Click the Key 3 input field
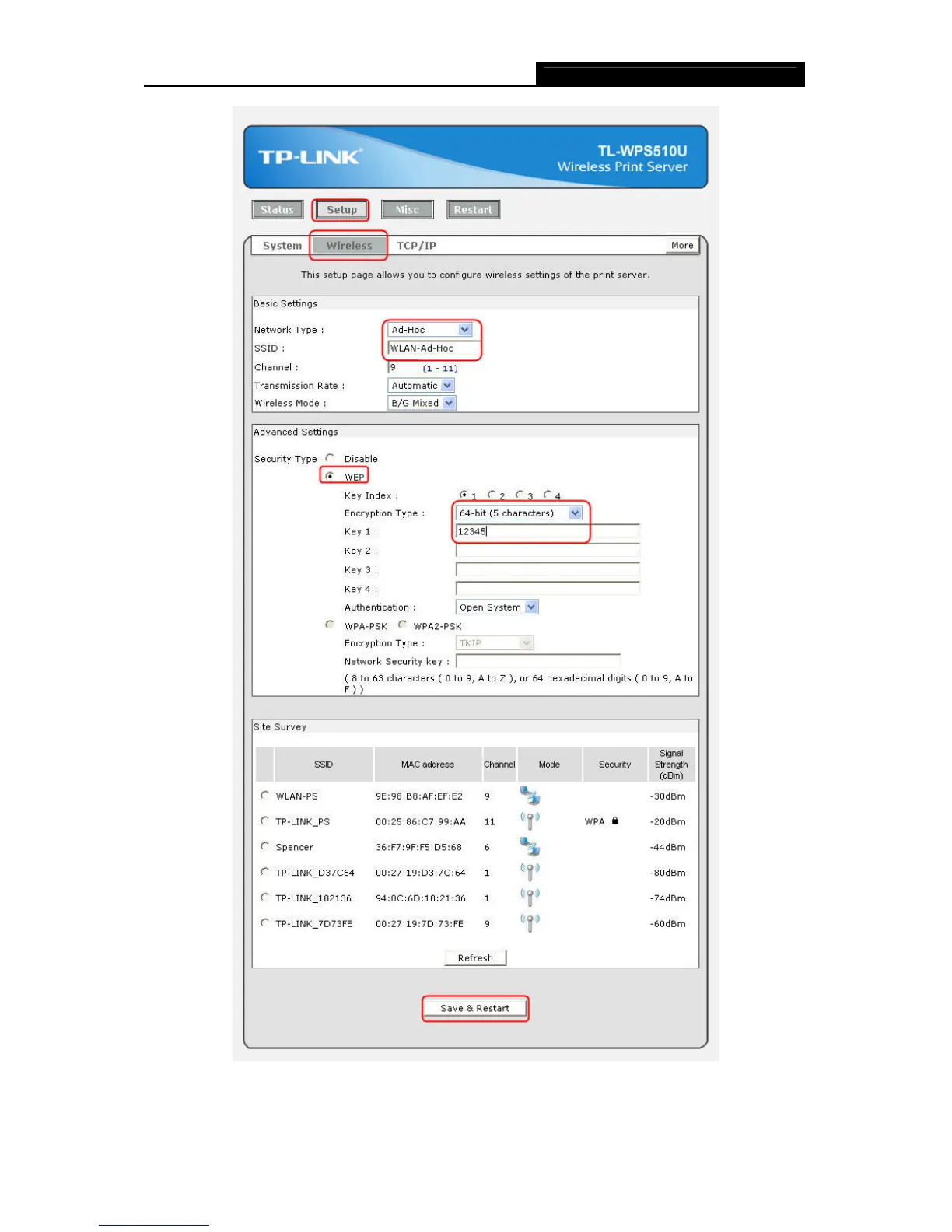The image size is (952, 1232). tap(548, 569)
